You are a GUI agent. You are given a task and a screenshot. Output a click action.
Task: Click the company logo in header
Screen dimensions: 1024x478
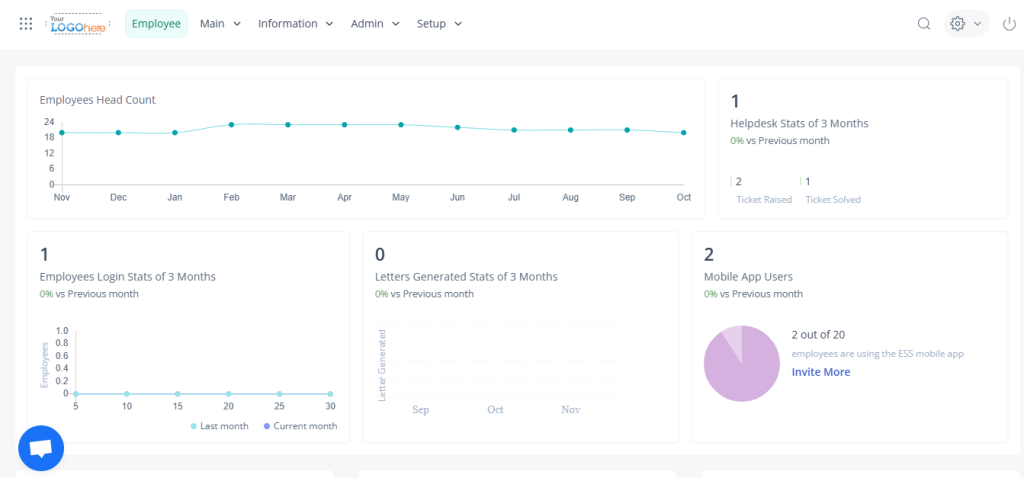click(x=77, y=24)
